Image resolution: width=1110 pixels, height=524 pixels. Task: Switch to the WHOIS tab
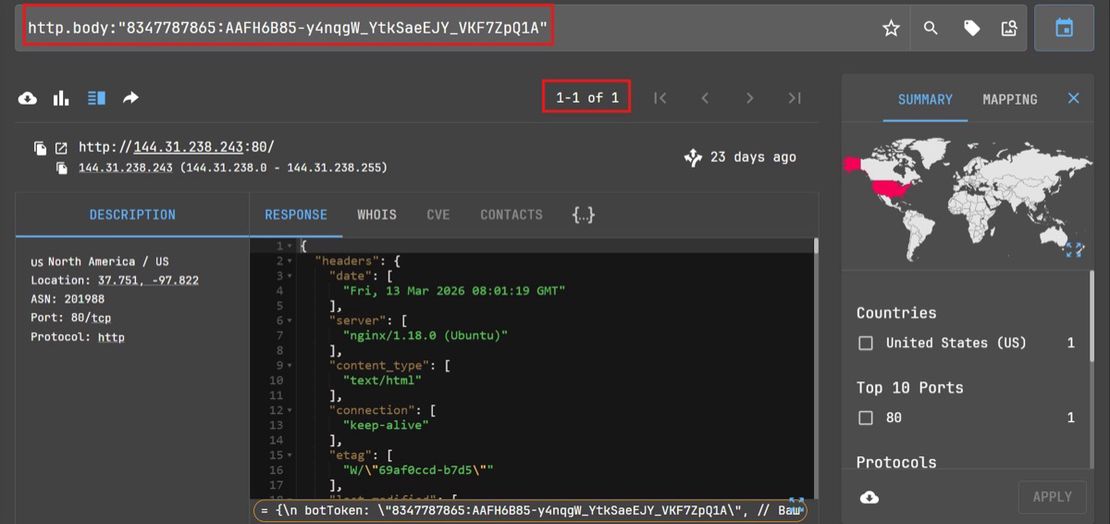click(377, 215)
